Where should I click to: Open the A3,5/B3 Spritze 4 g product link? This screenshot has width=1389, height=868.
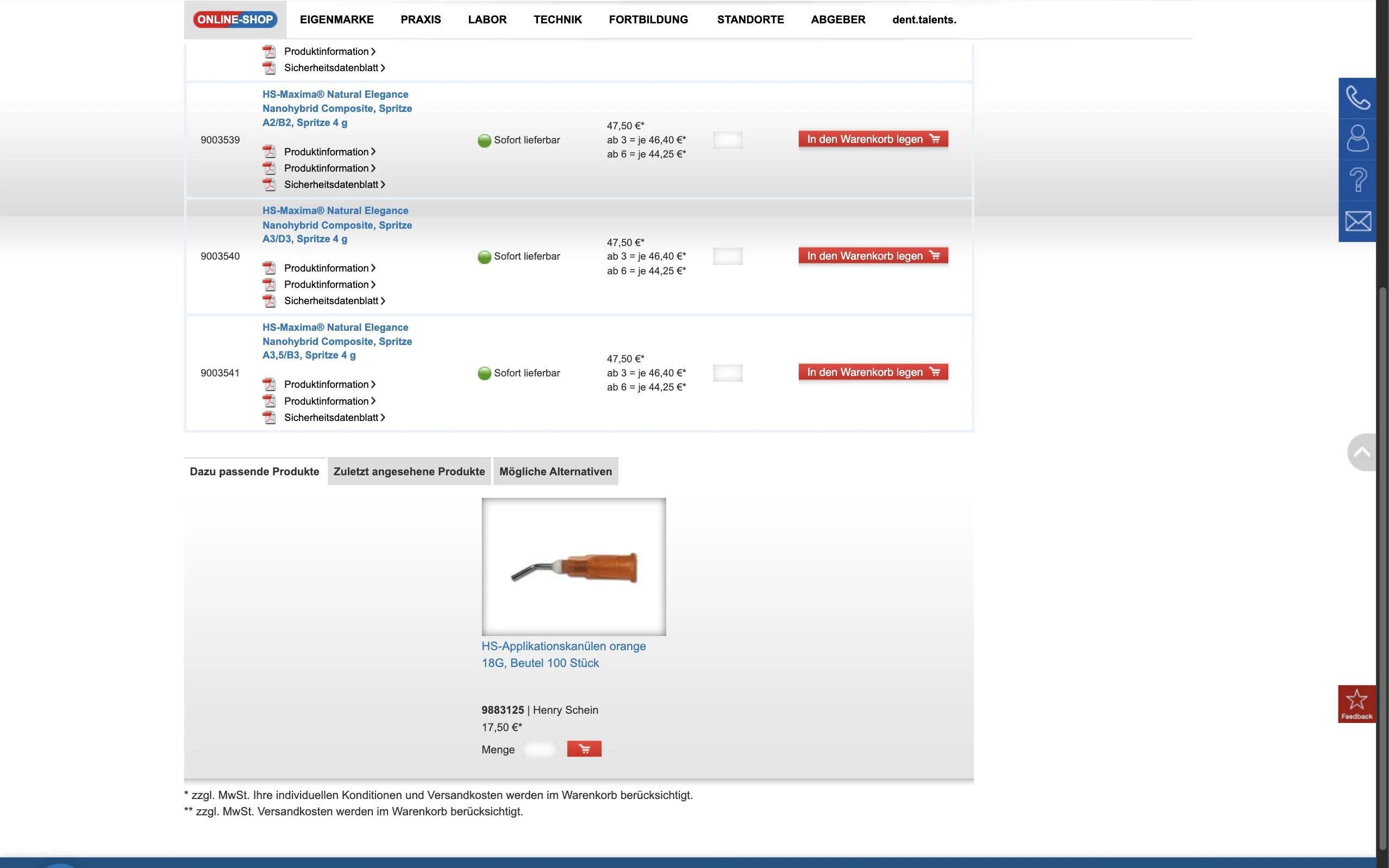click(x=337, y=341)
